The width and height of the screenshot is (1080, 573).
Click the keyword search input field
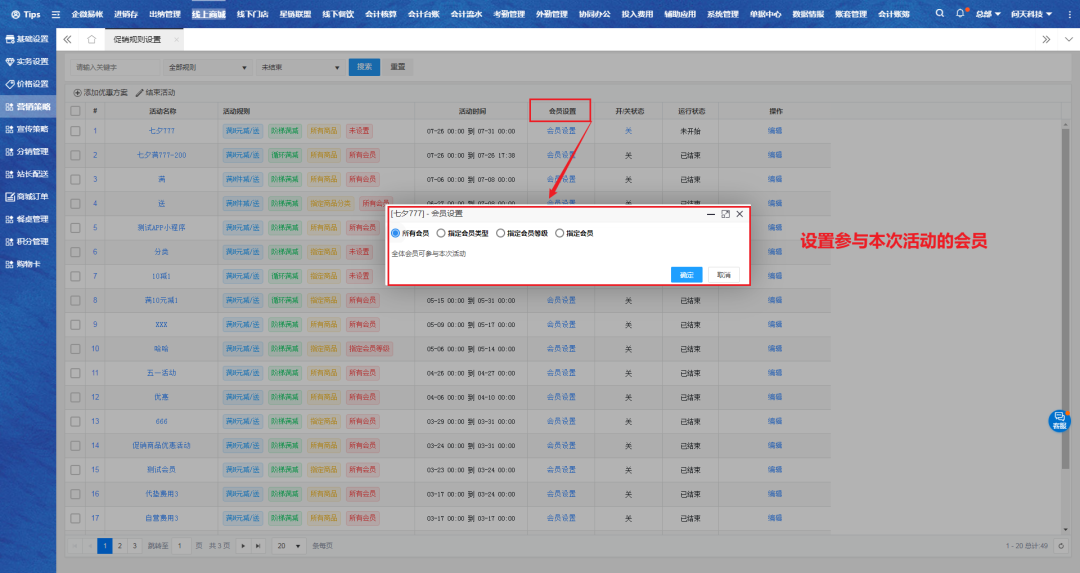coord(115,67)
